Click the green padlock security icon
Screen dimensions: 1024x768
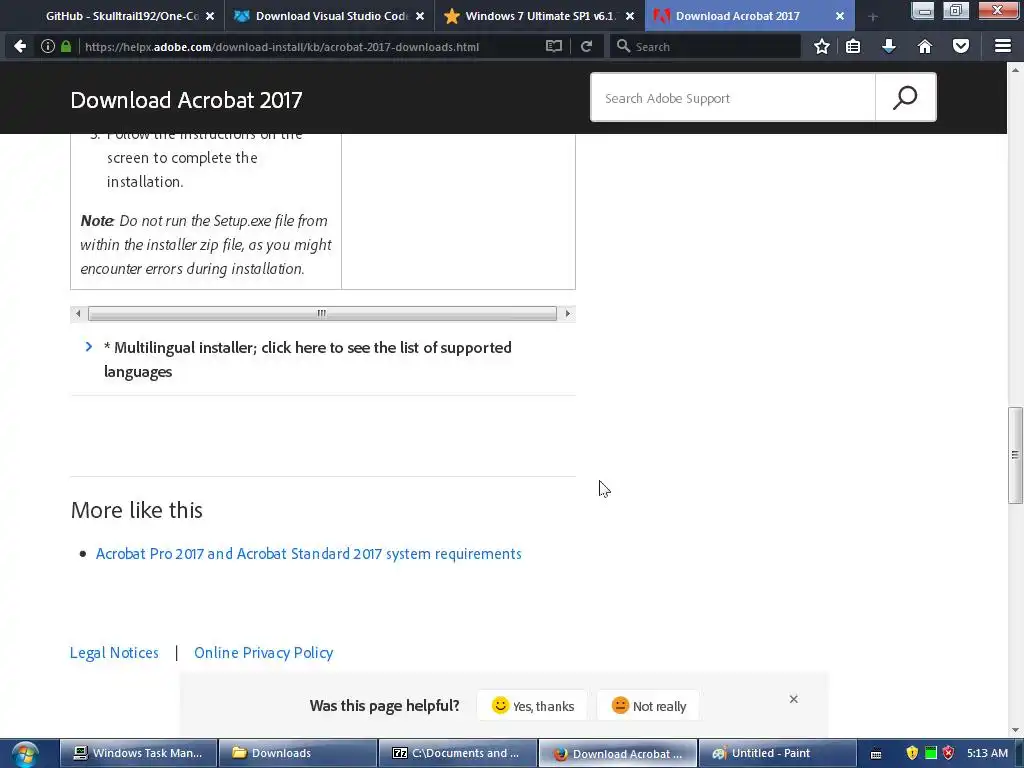pos(66,46)
